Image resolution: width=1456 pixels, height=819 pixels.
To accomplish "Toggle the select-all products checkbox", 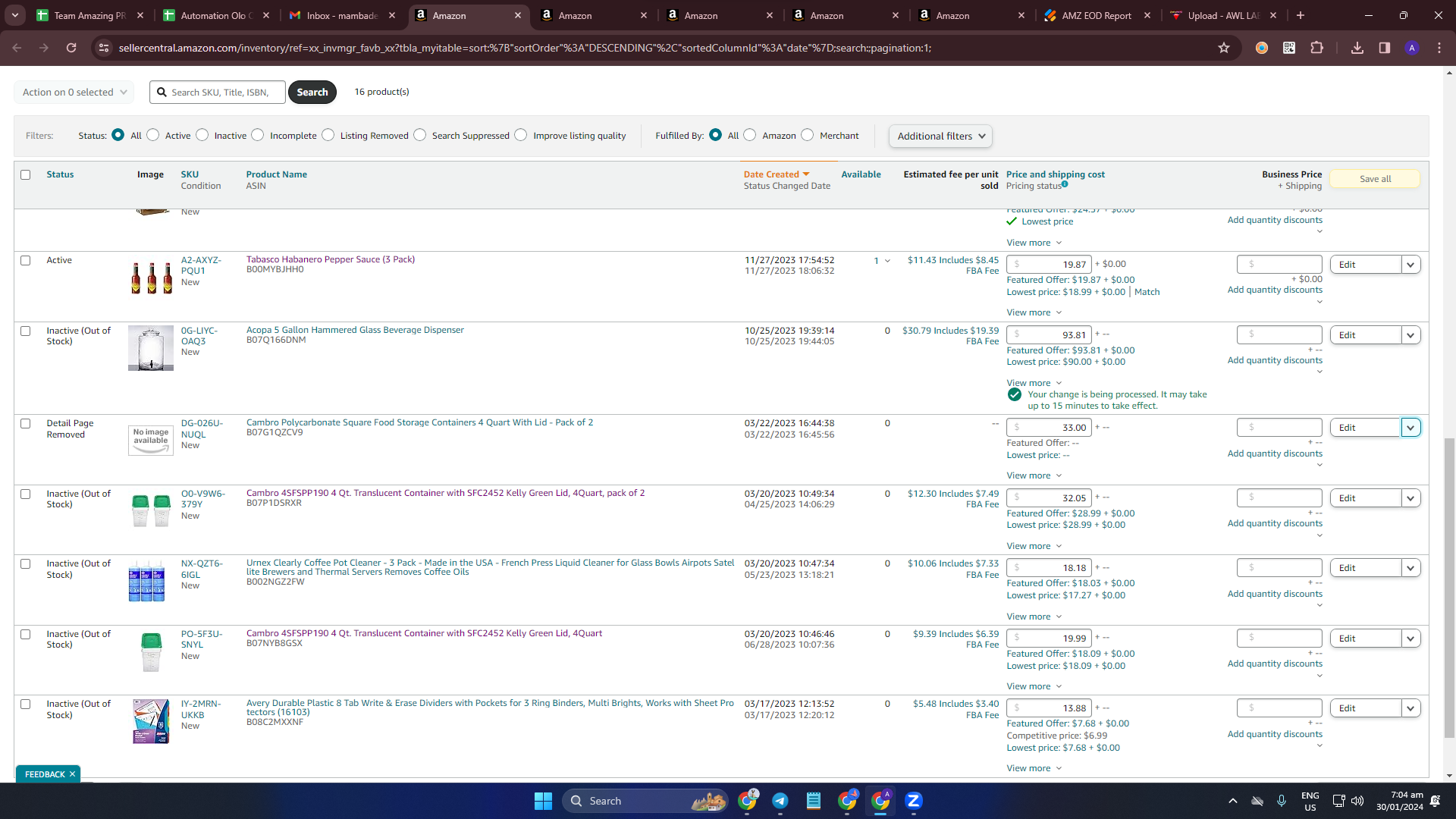I will tap(26, 175).
